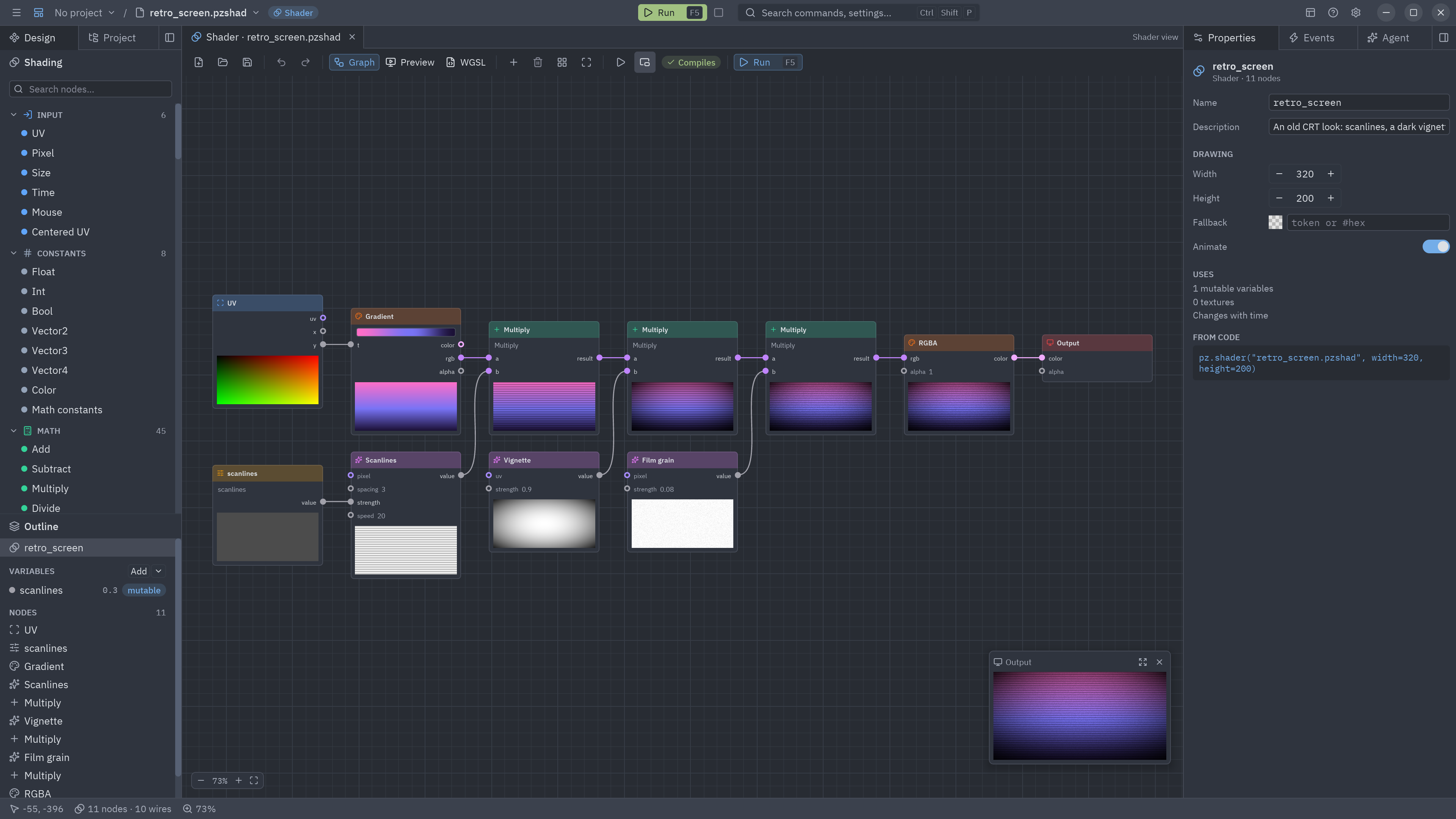Viewport: 1456px width, 819px height.
Task: Click the Compiles status badge
Action: 691,62
